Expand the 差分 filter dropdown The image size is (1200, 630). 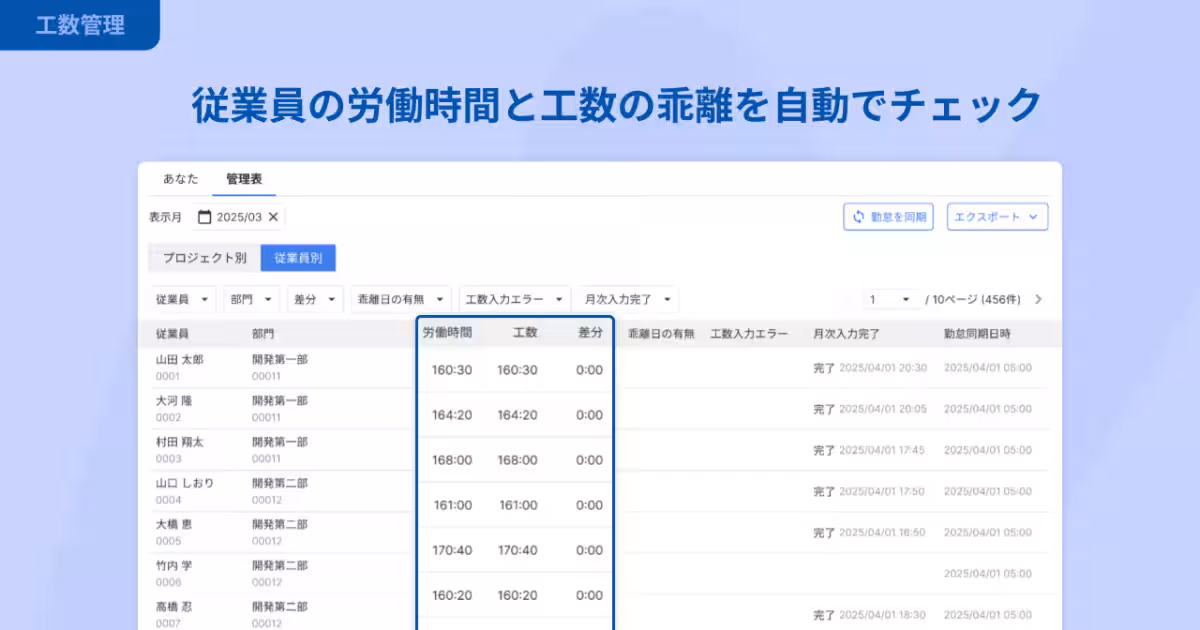pos(314,298)
